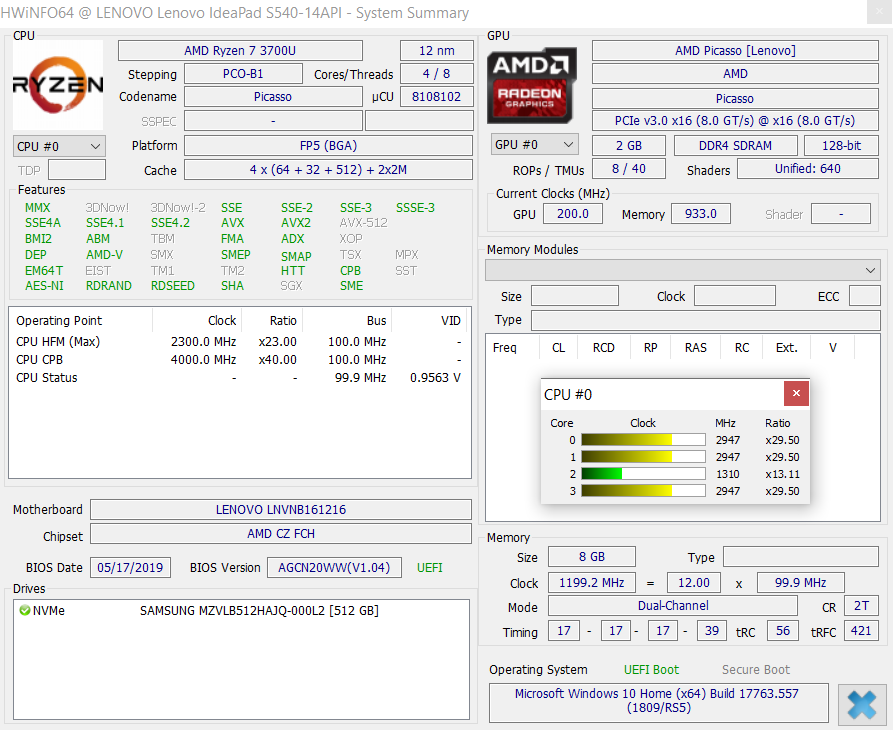Click the LENOVO LNVNB161216 motherboard field
Screen dimensions: 893x730
281,510
